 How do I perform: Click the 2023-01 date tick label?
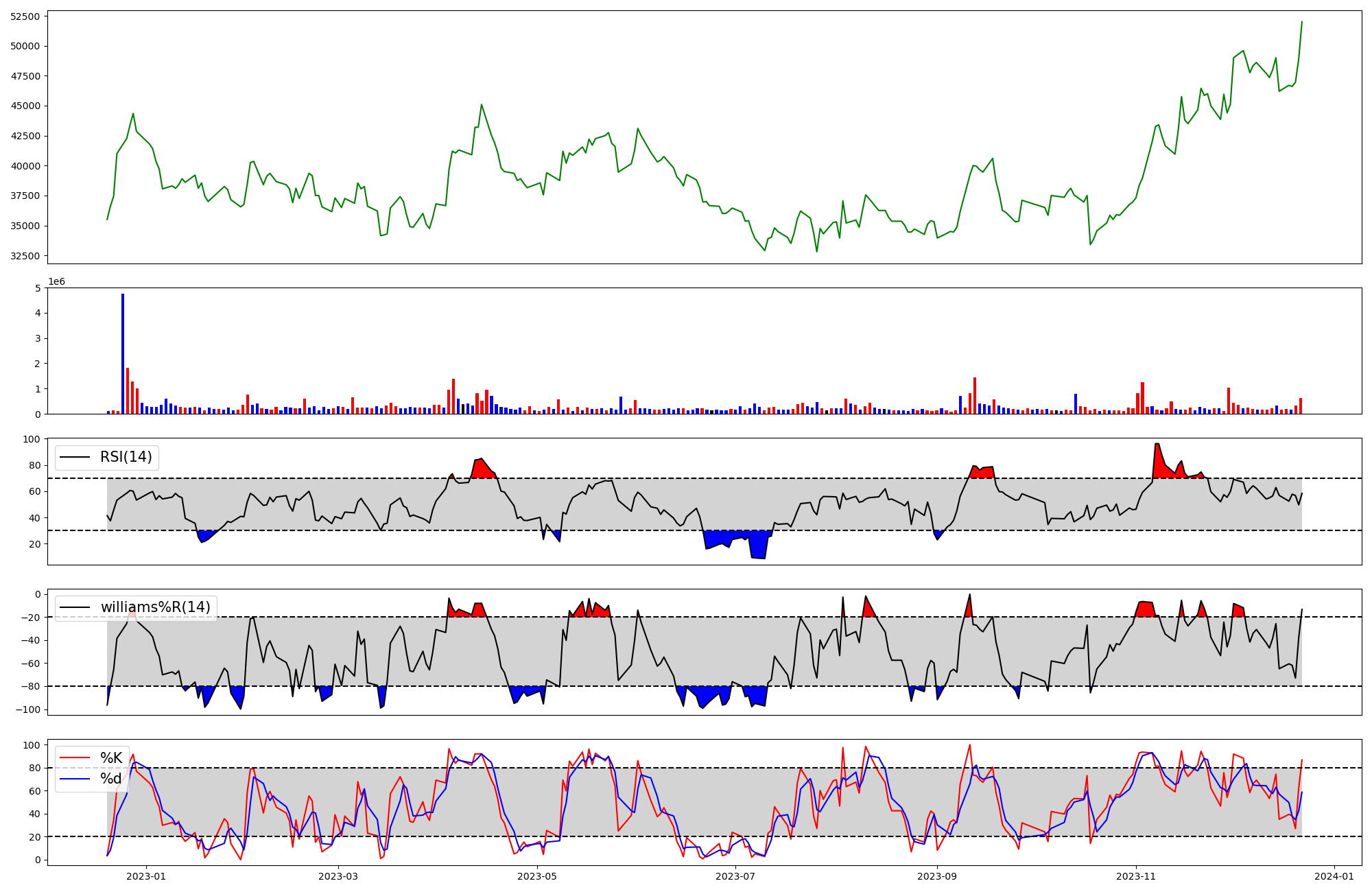pos(146,876)
